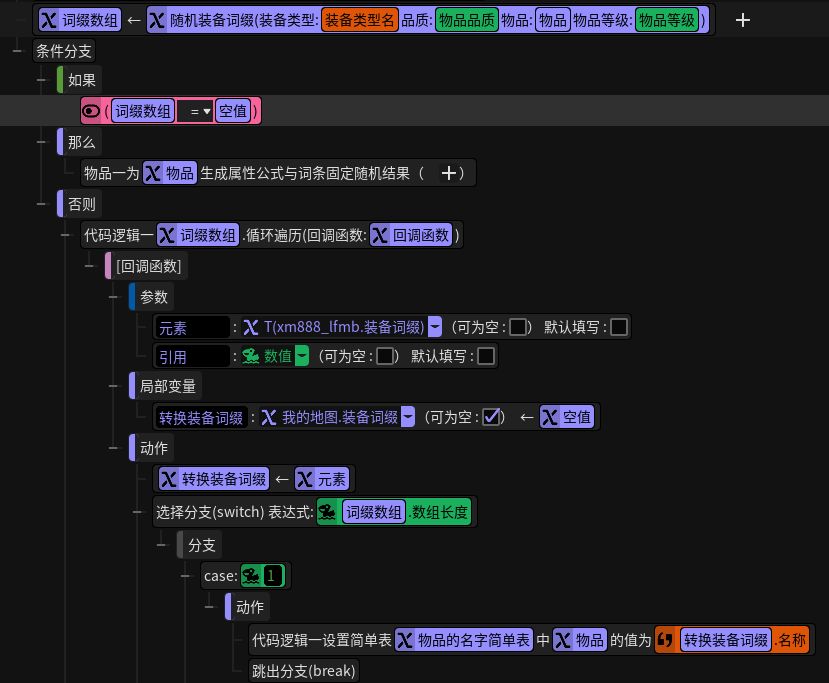Collapse the 那么 branch node
This screenshot has width=829, height=683.
tap(41, 142)
